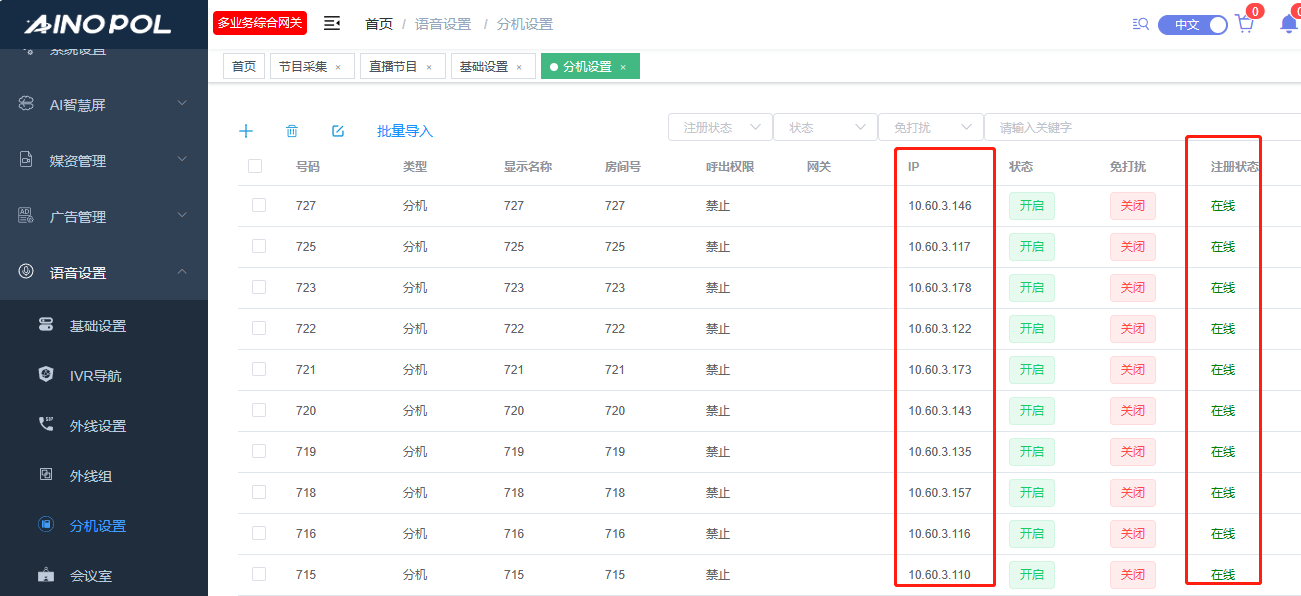This screenshot has height=596, width=1301.
Task: Expand the AI智慧屏 sidebar menu
Action: click(104, 104)
